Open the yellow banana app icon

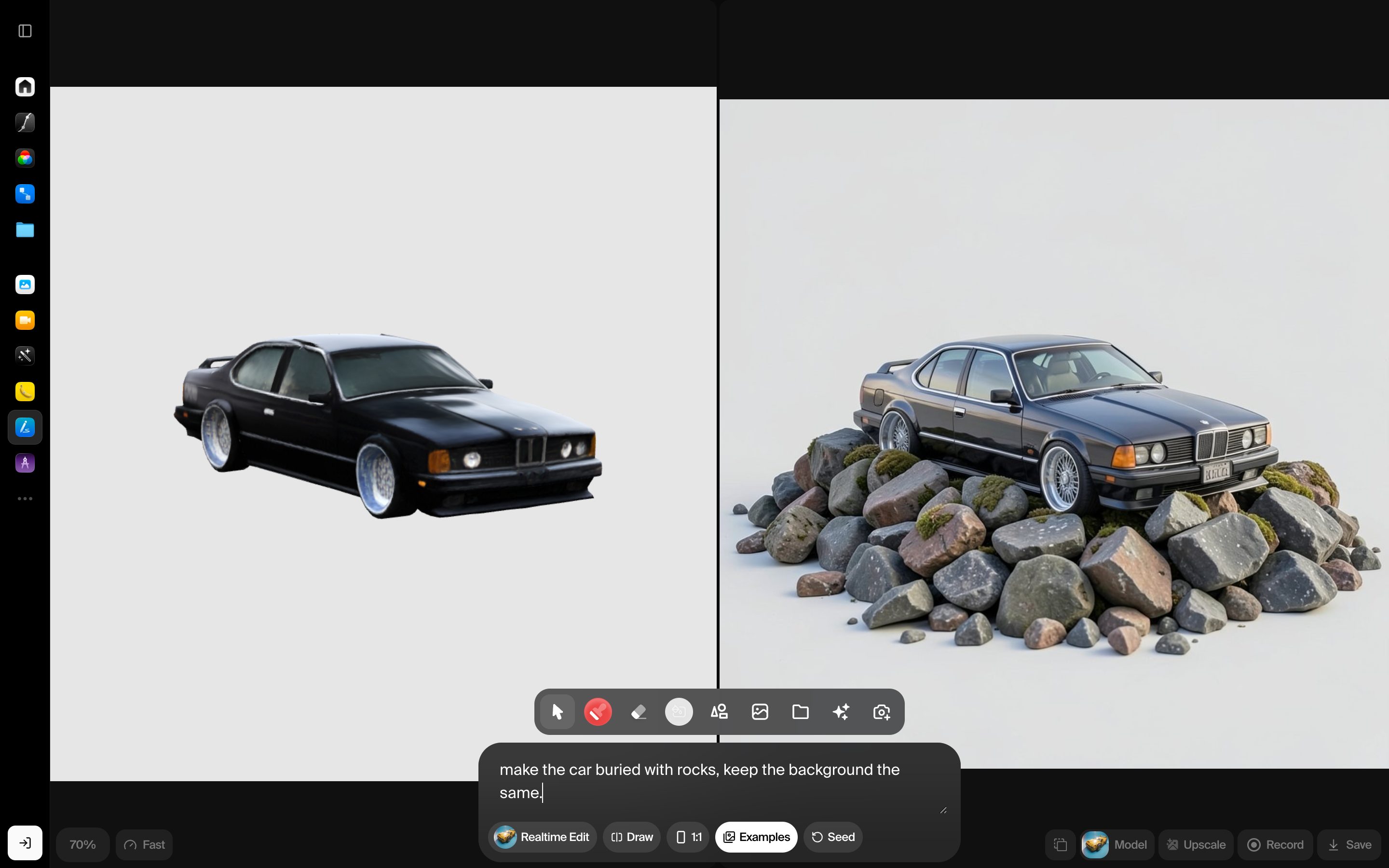coord(25,392)
